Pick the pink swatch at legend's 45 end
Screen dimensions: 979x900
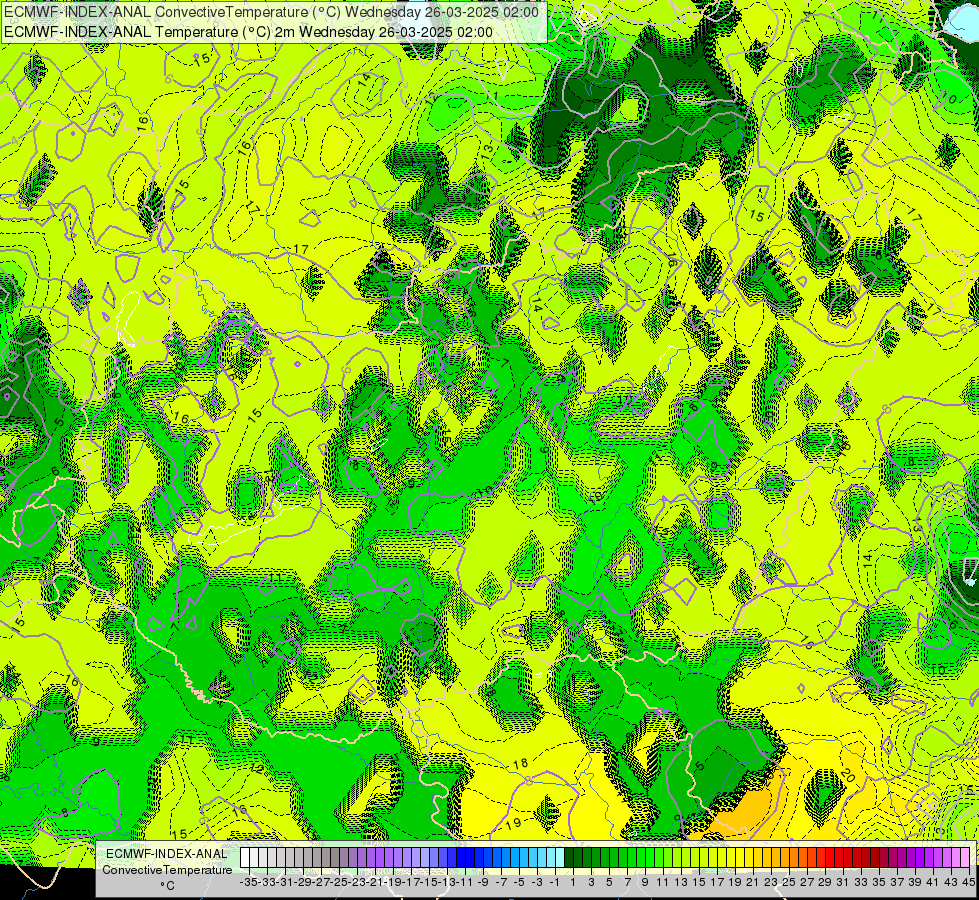click(965, 858)
